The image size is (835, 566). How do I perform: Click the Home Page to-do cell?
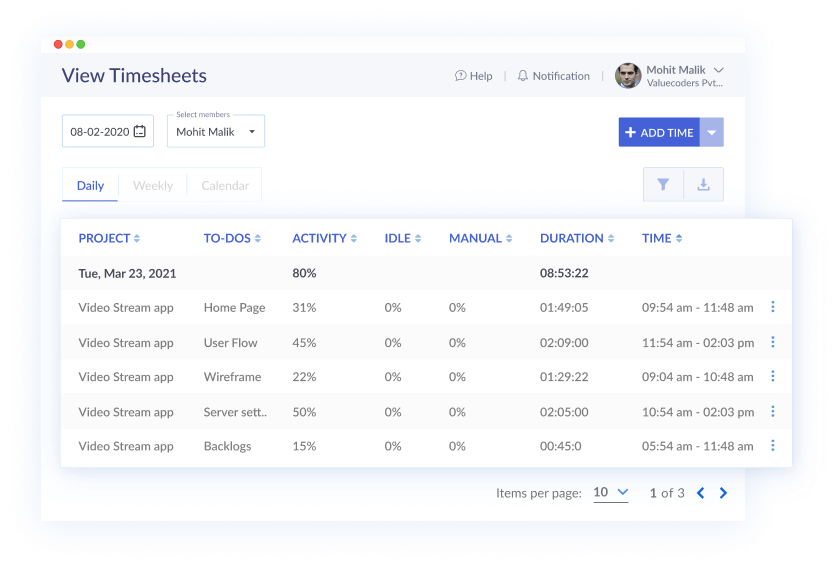click(234, 308)
